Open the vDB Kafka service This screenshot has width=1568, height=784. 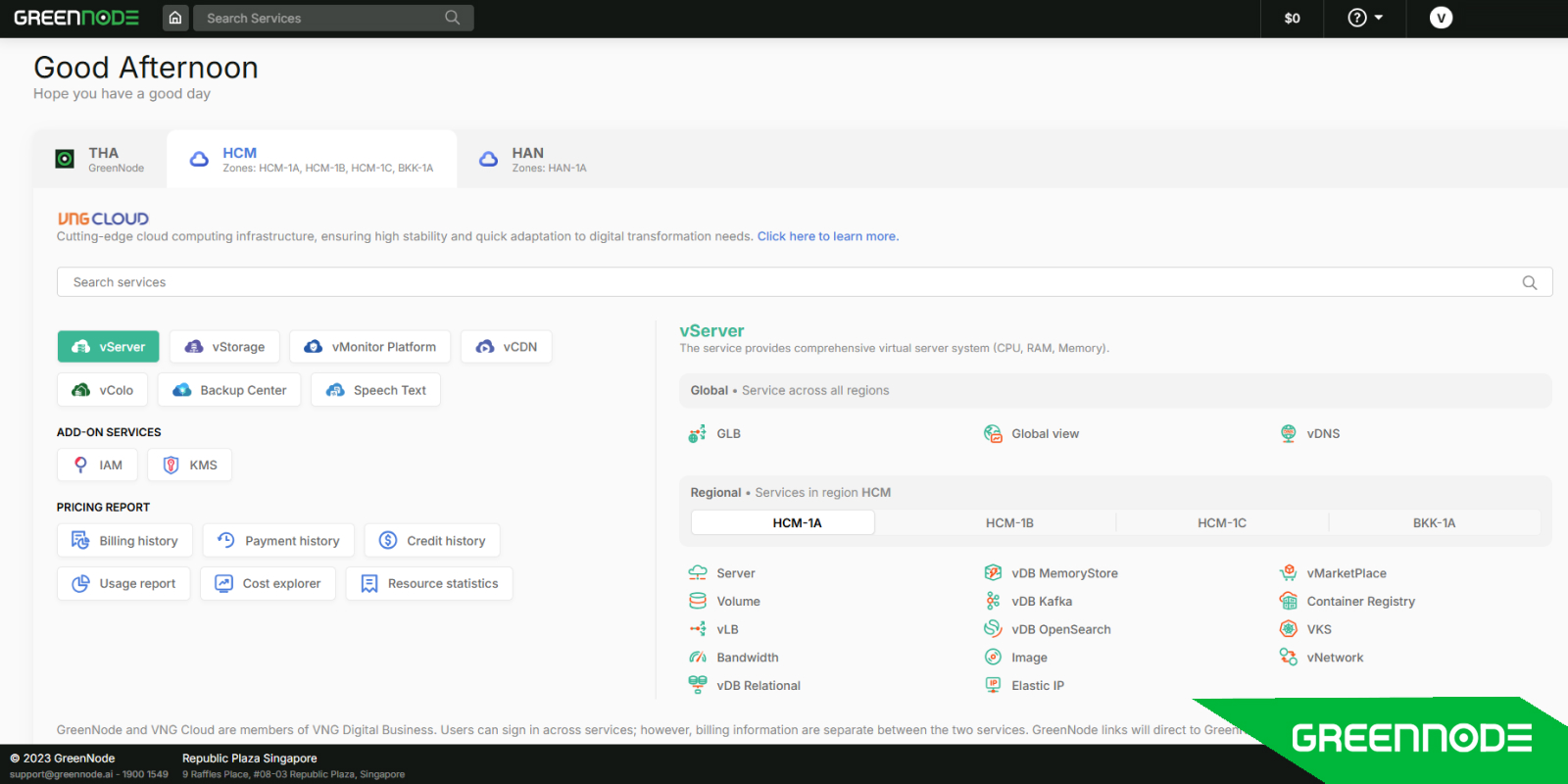[1041, 602]
